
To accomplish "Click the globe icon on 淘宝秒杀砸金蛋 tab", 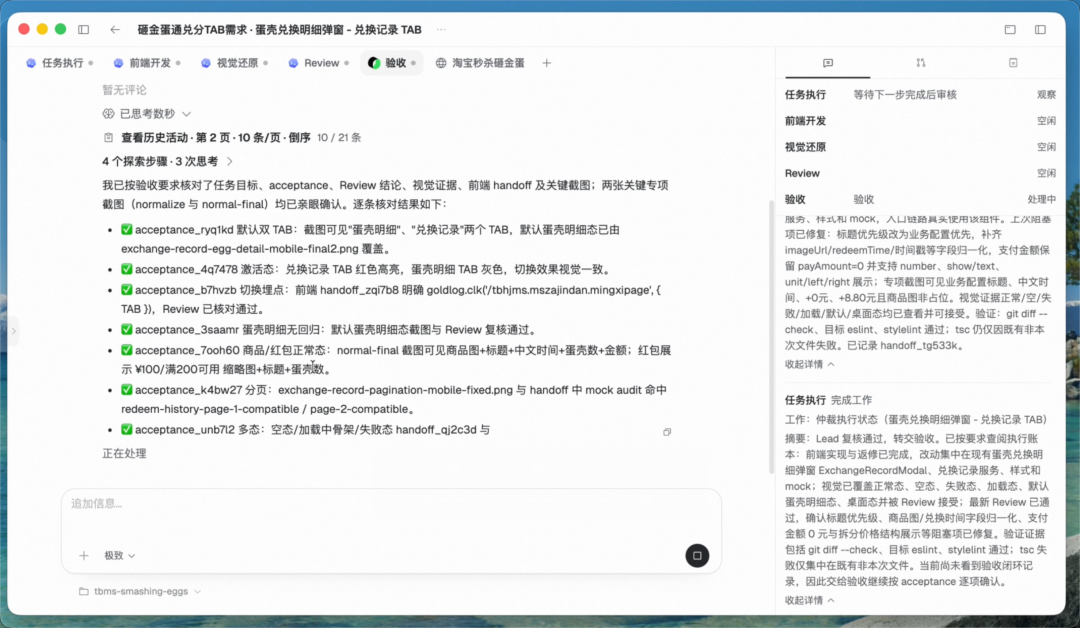I will 441,63.
